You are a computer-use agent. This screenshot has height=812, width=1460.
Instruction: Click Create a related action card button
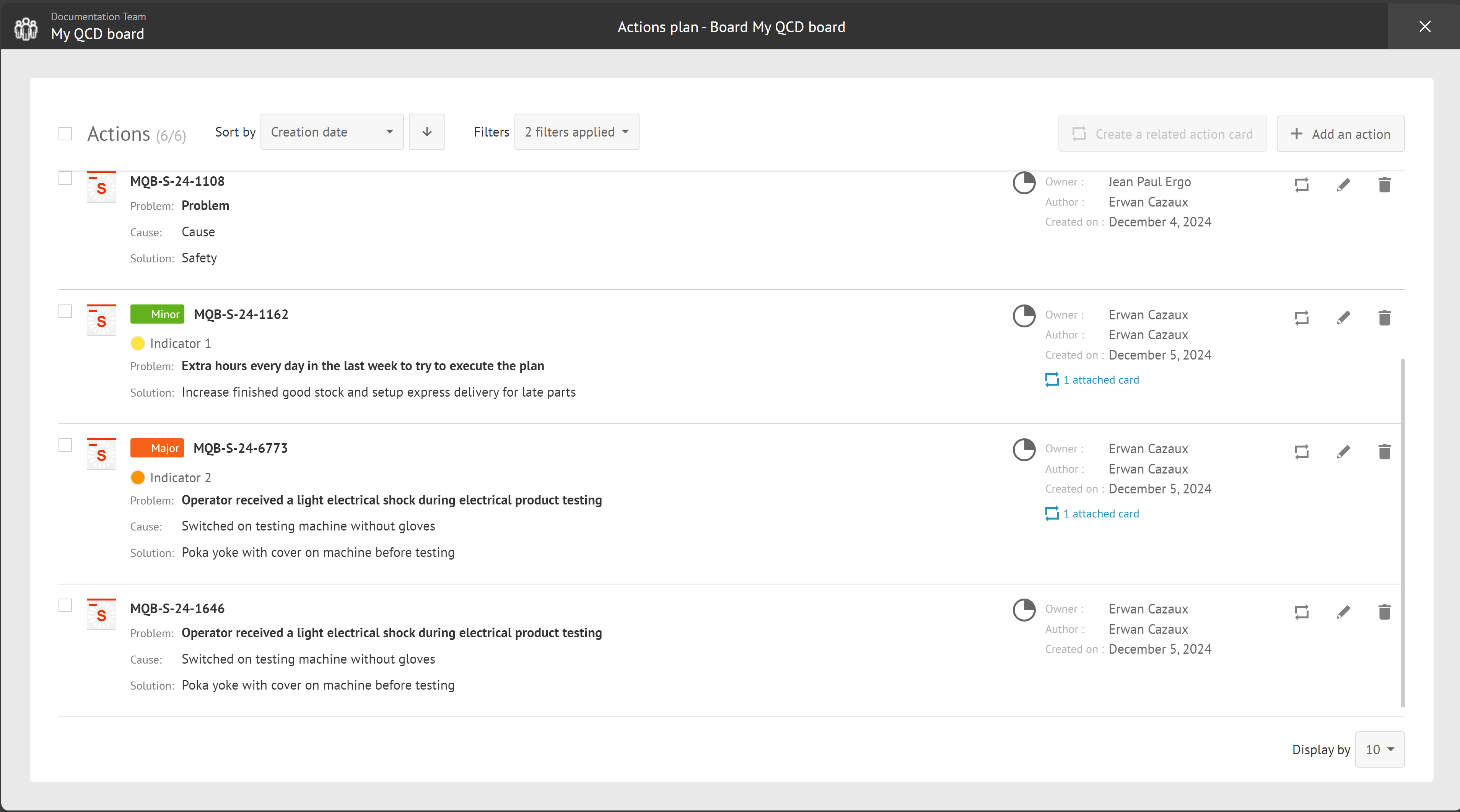[1162, 134]
